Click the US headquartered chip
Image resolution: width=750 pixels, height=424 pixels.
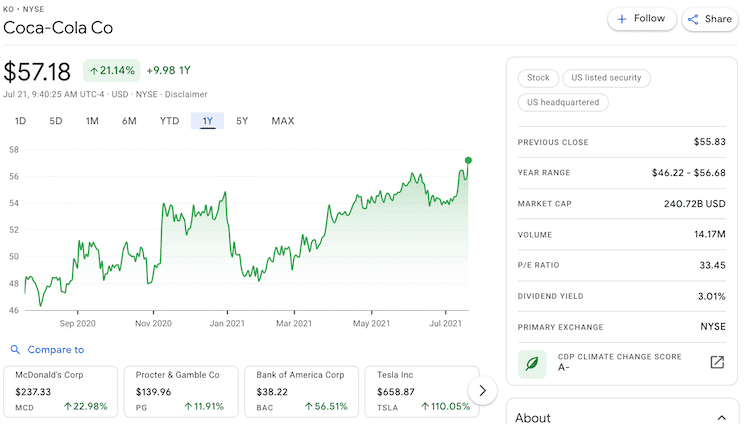(563, 102)
